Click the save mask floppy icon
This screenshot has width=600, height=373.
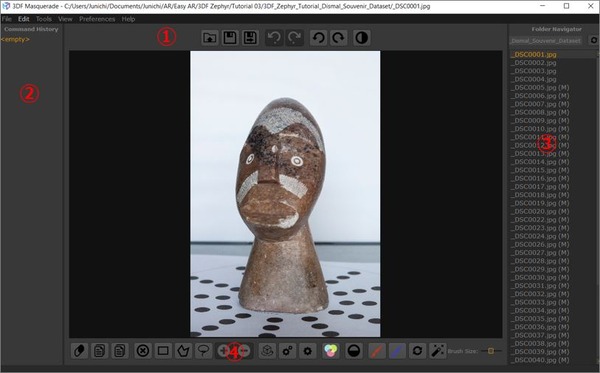point(230,37)
